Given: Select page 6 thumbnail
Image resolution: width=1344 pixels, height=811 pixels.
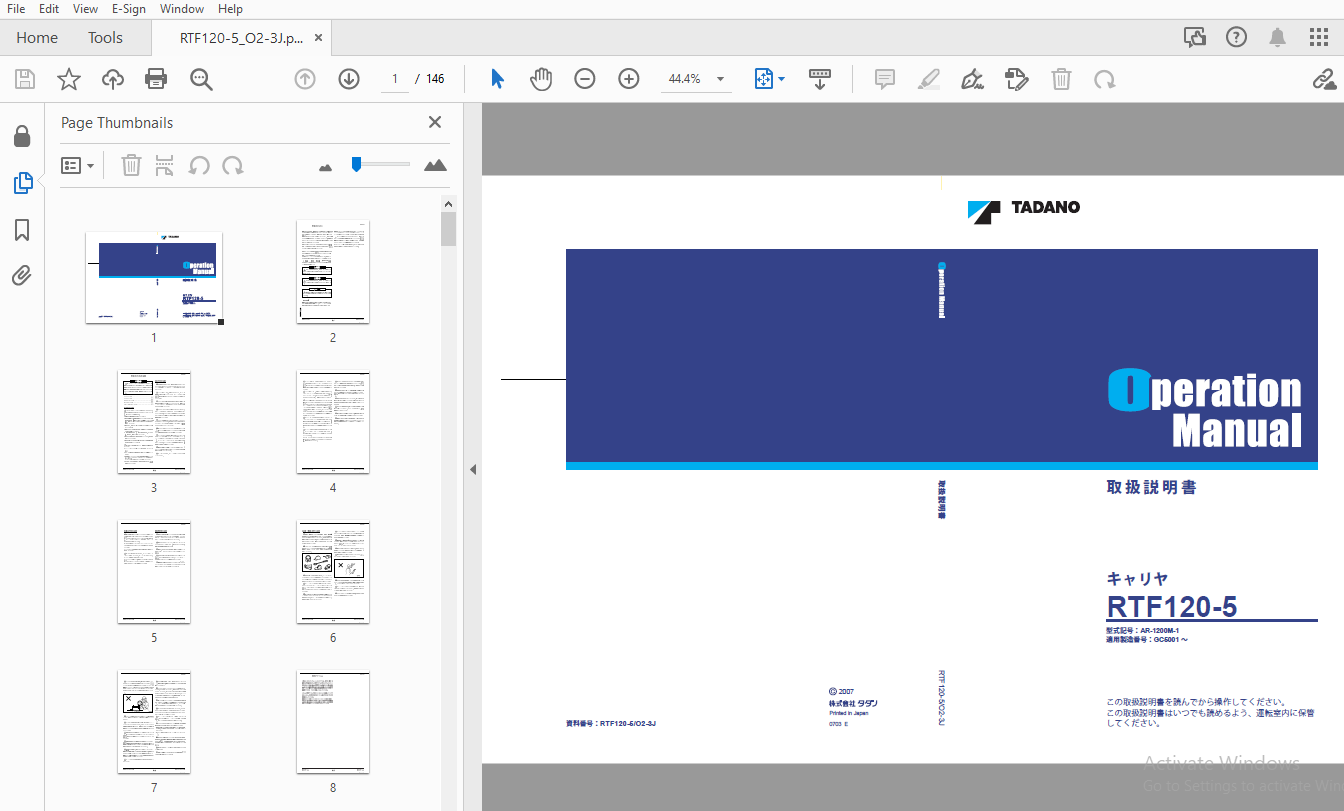Looking at the screenshot, I should pyautogui.click(x=333, y=572).
